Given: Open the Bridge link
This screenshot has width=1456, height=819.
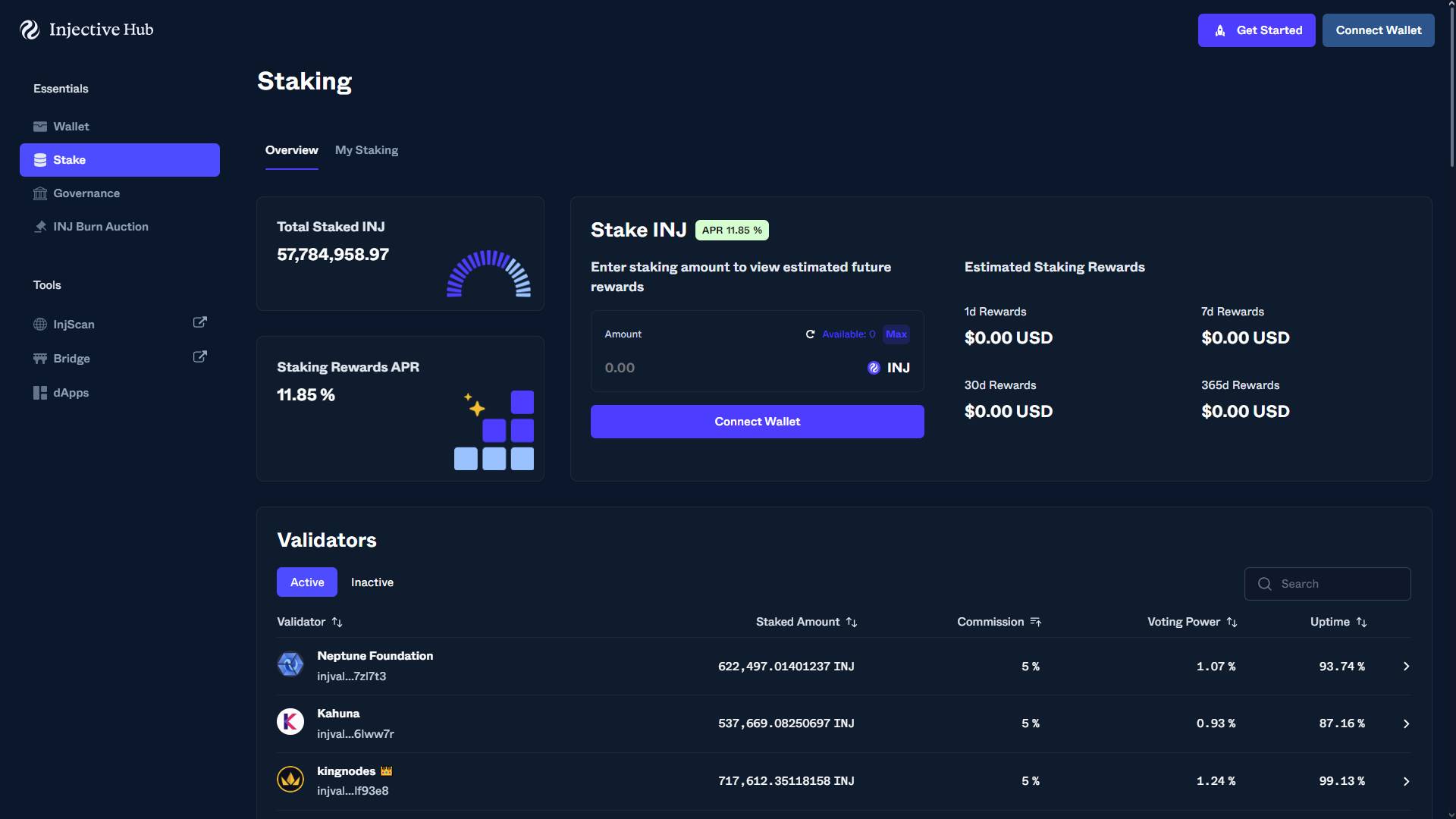Looking at the screenshot, I should tap(120, 359).
